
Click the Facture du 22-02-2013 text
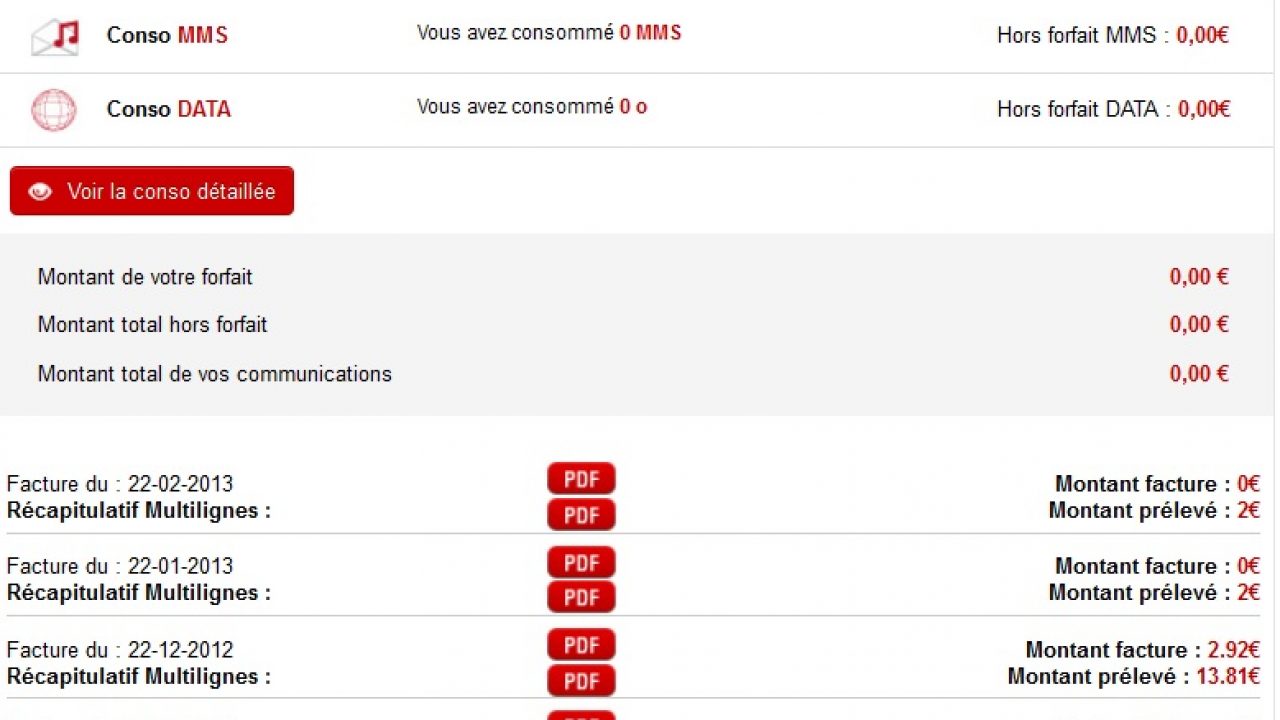[120, 484]
